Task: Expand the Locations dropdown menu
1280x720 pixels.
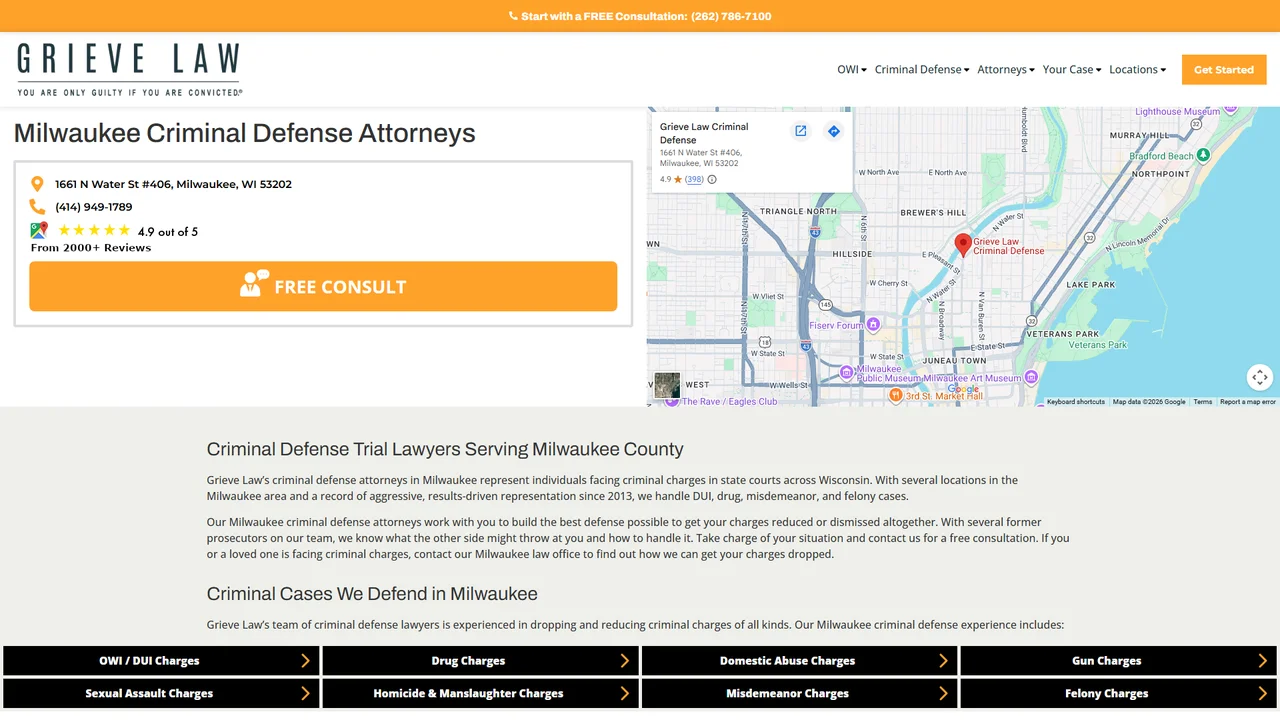Action: pos(1137,70)
